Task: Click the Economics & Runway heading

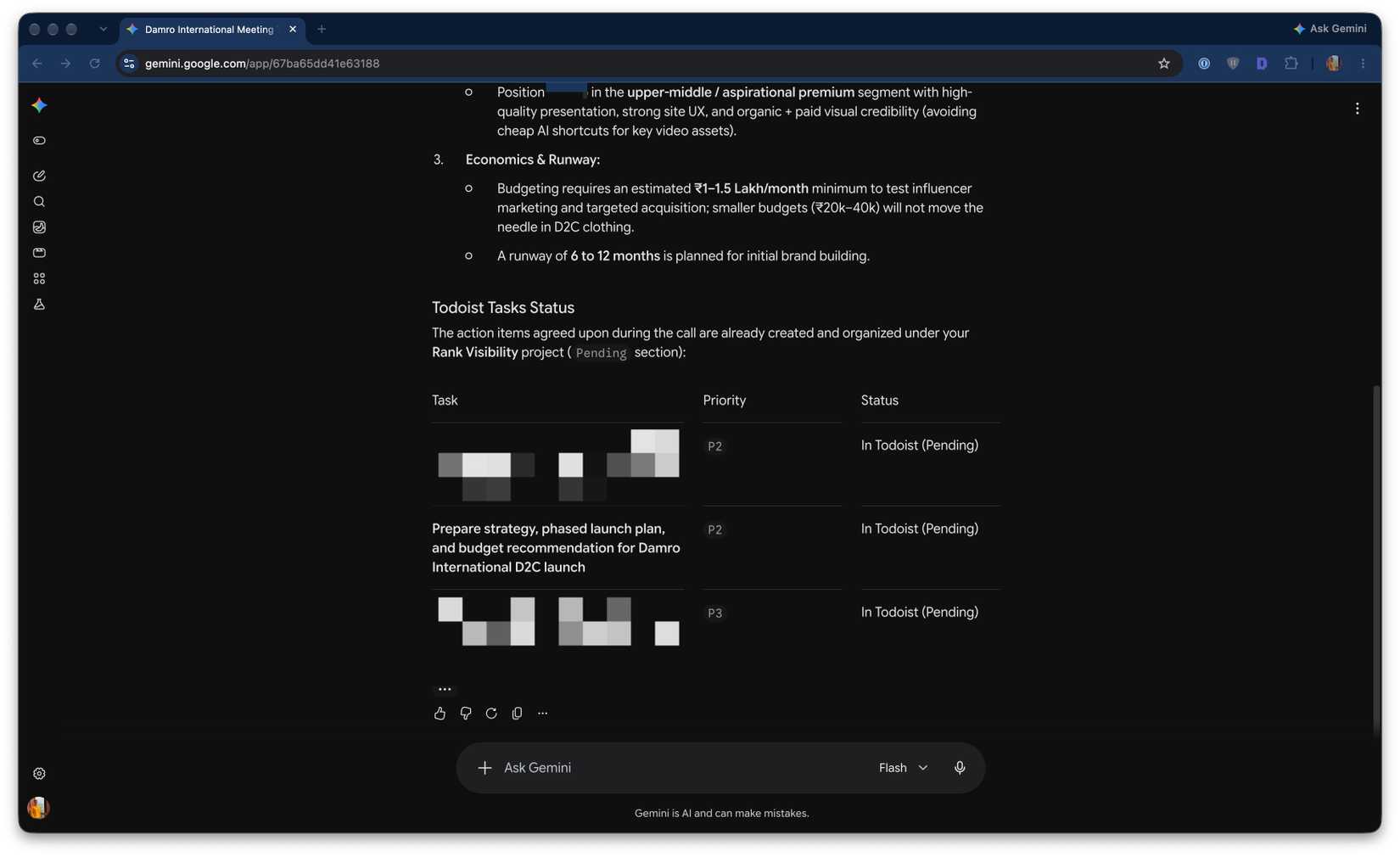Action: [533, 160]
